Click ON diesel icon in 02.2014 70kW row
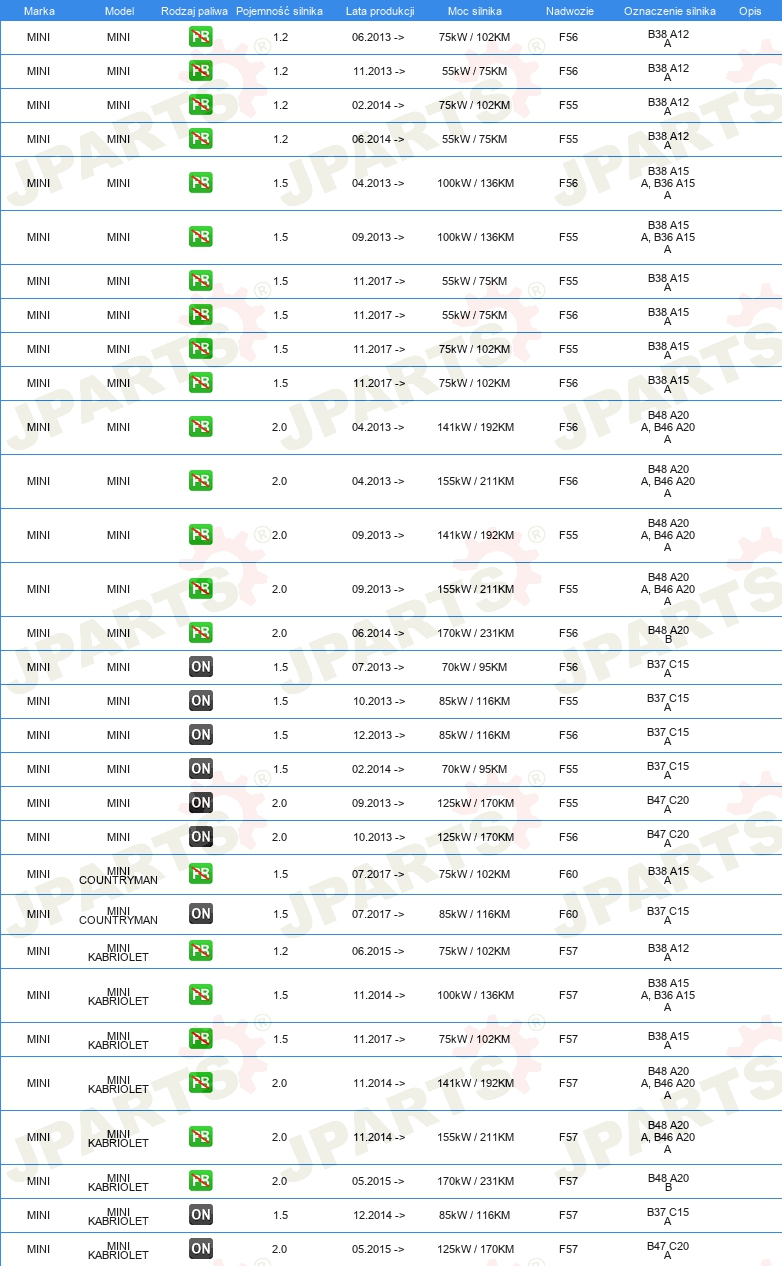Screen dimensions: 782x1266 coord(201,769)
